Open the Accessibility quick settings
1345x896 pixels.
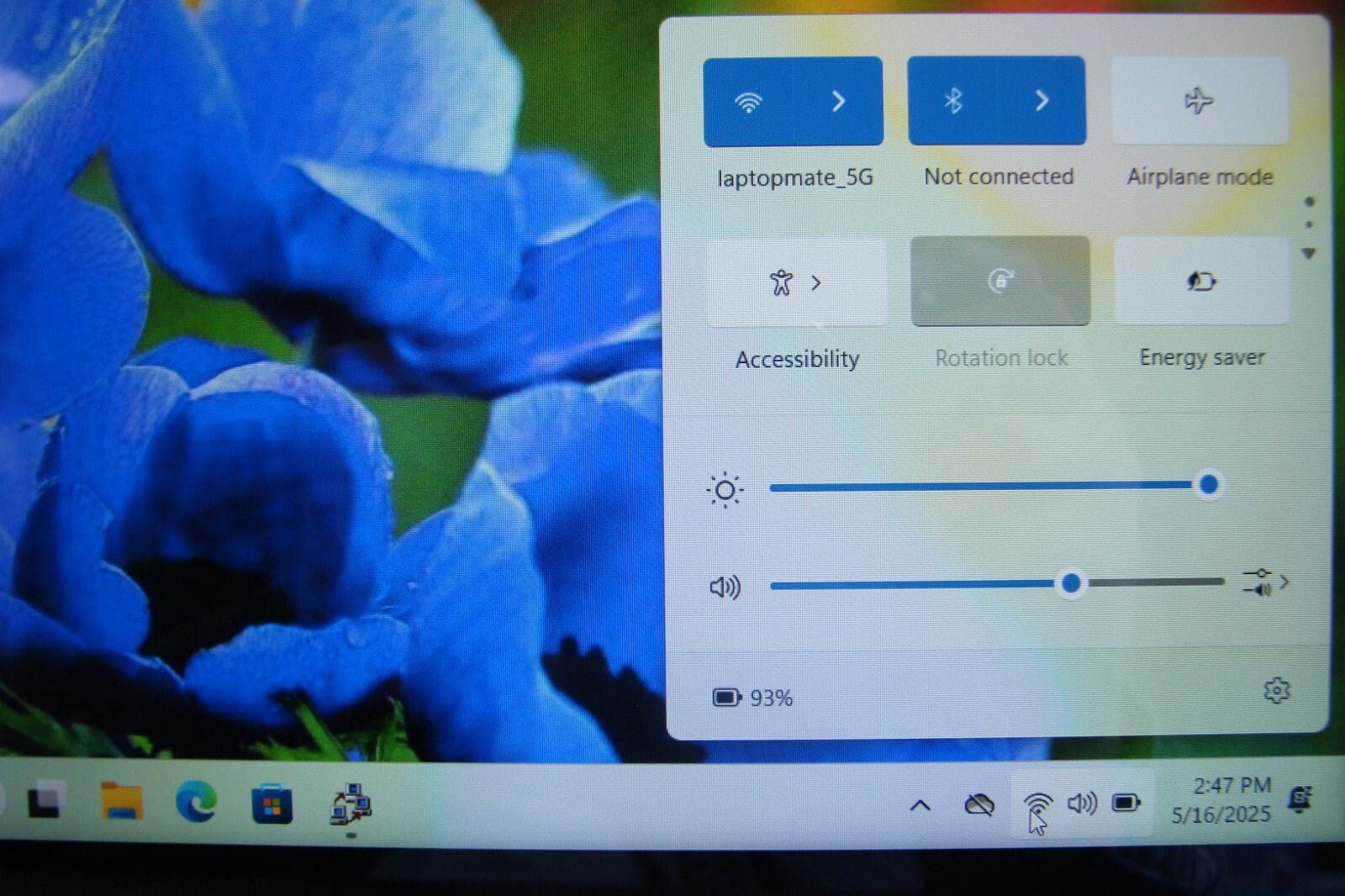pyautogui.click(x=795, y=282)
